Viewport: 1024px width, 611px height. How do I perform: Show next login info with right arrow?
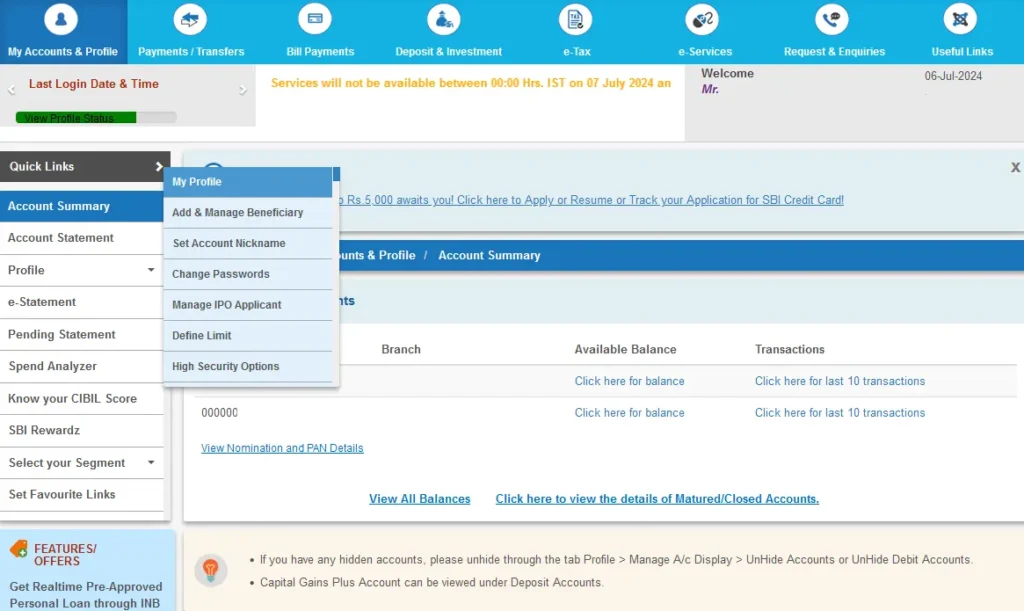click(x=243, y=90)
